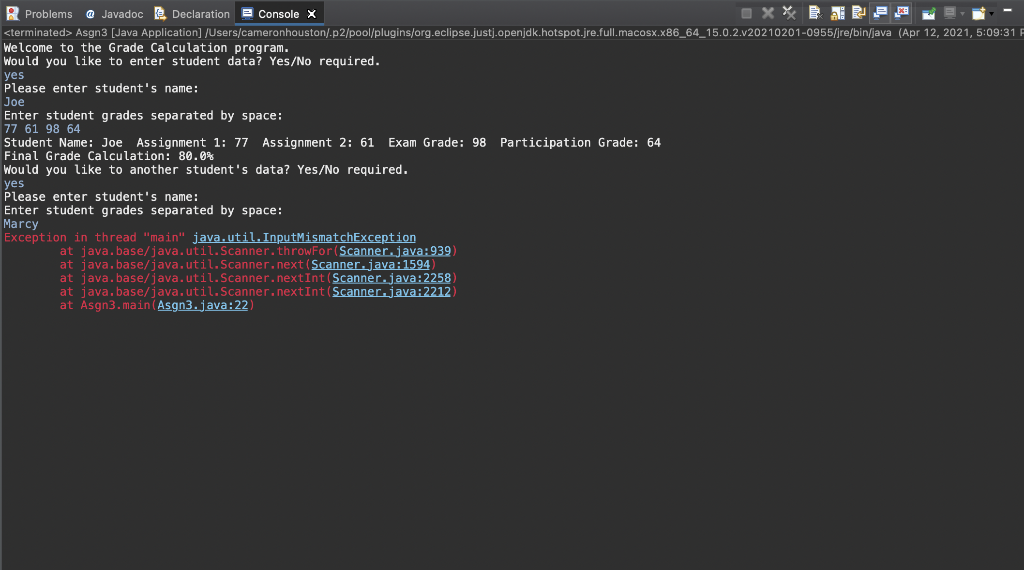Open the Asgn3.java:22 stack trace link
The image size is (1024, 570).
click(x=202, y=306)
